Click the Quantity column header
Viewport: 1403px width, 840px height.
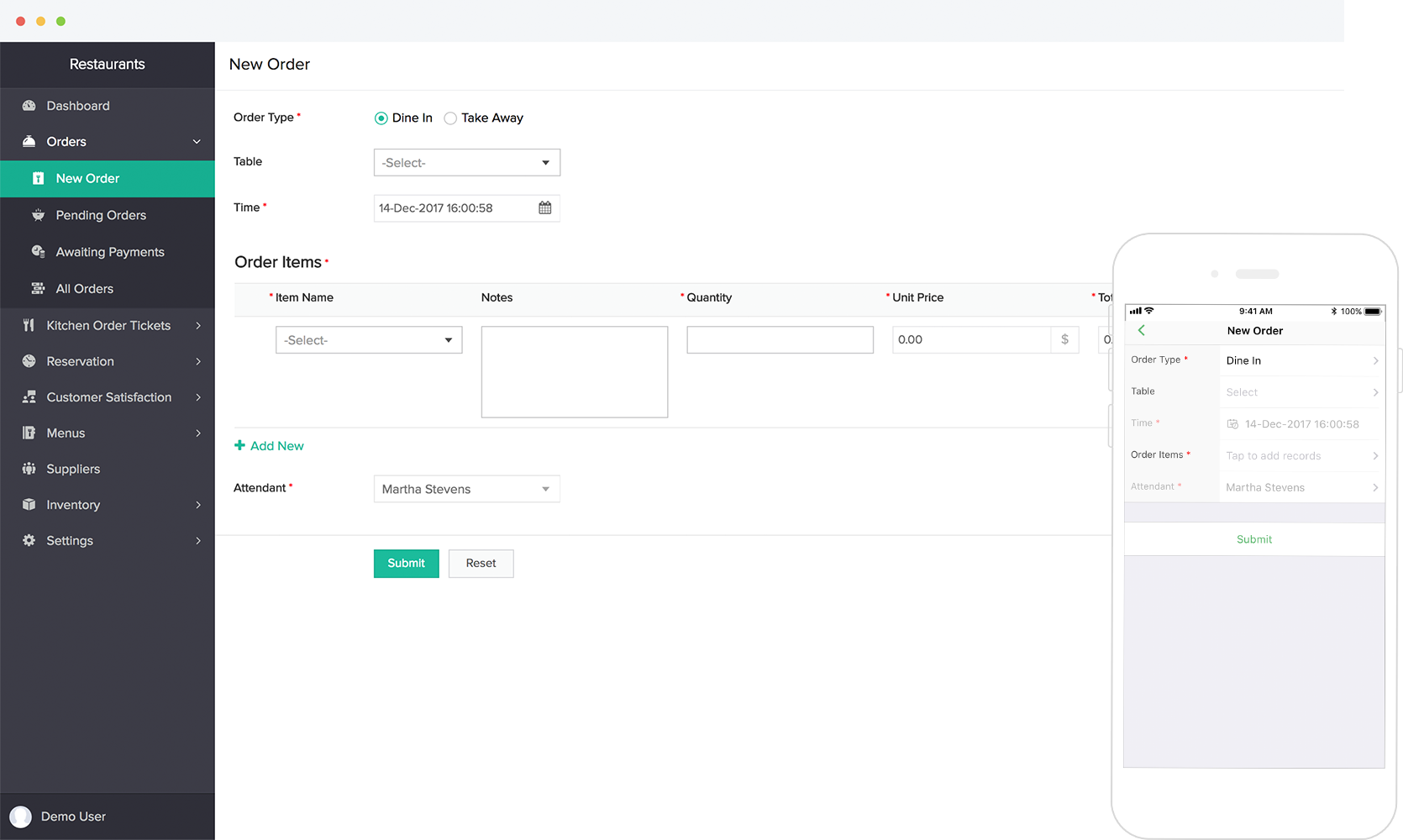click(709, 297)
